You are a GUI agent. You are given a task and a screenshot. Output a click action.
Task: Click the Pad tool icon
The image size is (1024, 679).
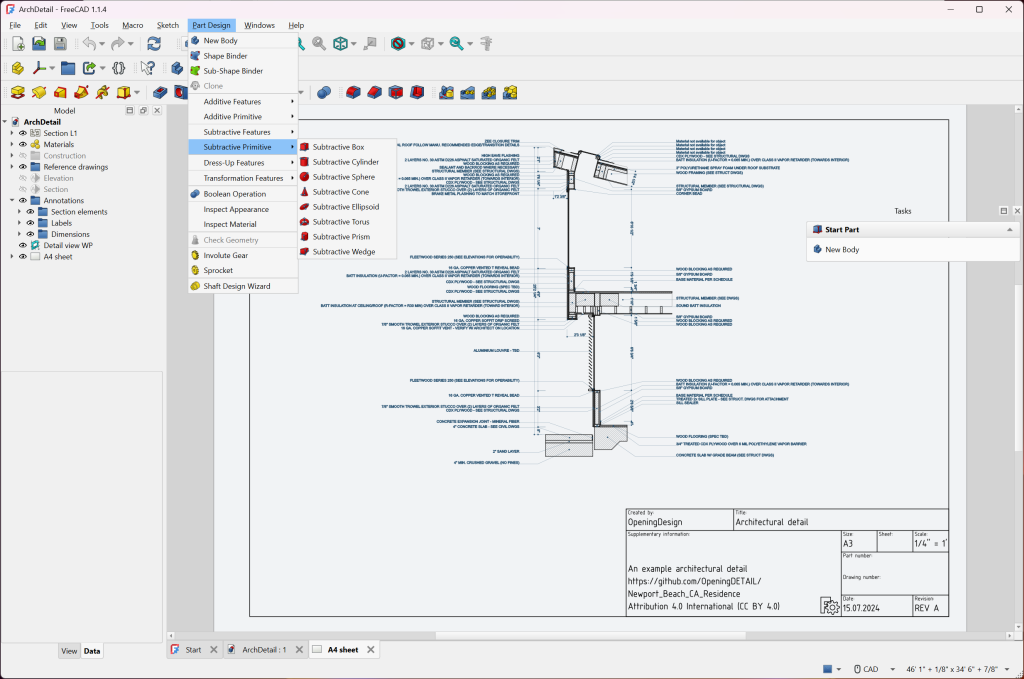click(18, 93)
